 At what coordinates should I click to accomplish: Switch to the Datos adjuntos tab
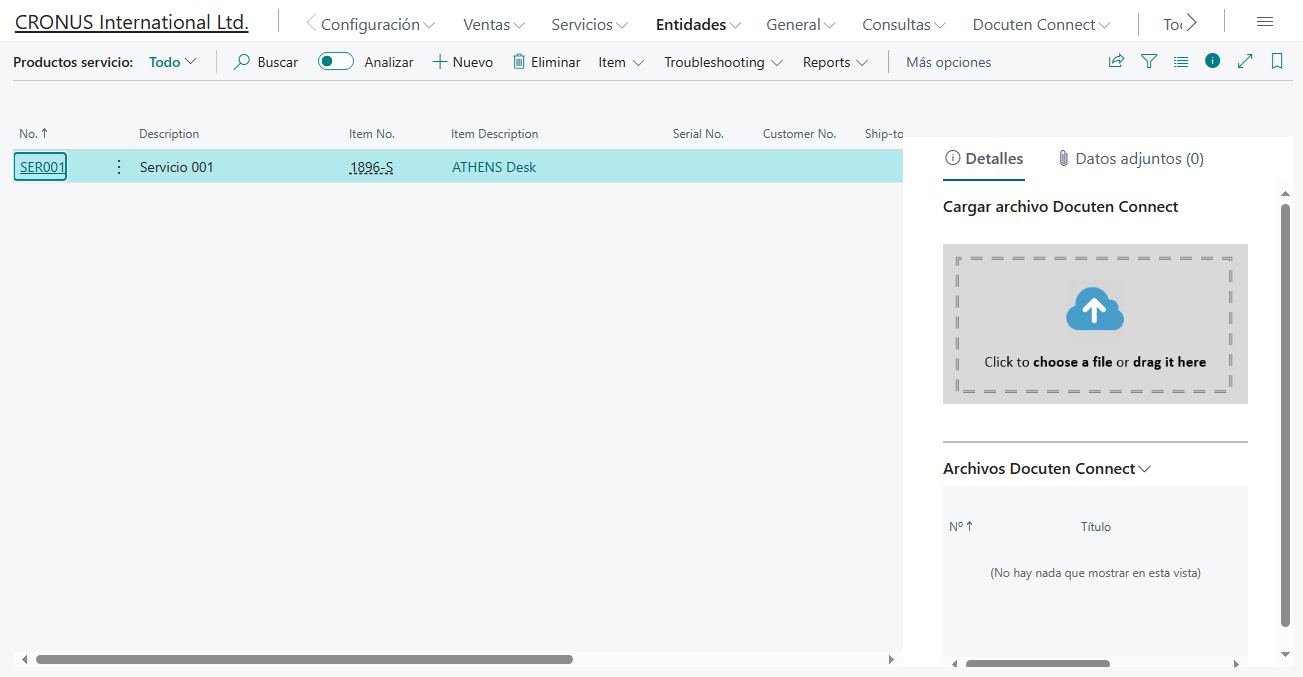tap(1131, 158)
